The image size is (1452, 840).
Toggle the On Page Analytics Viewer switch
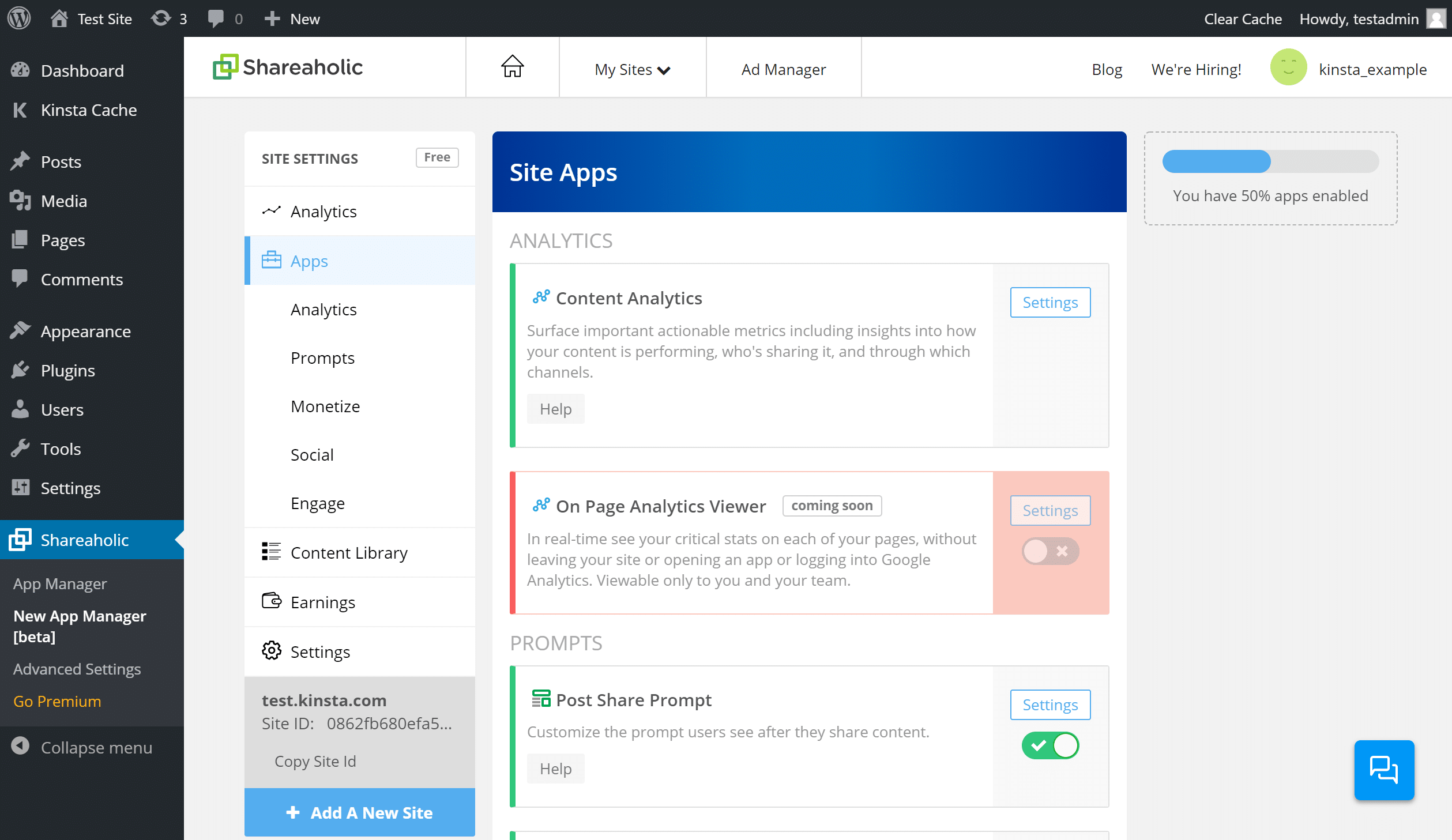click(1049, 550)
